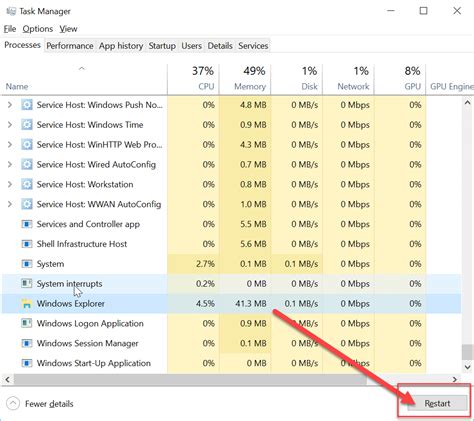Viewport: 474px width, 421px height.
Task: Select the Shell Infrastructure Host icon
Action: coord(27,244)
